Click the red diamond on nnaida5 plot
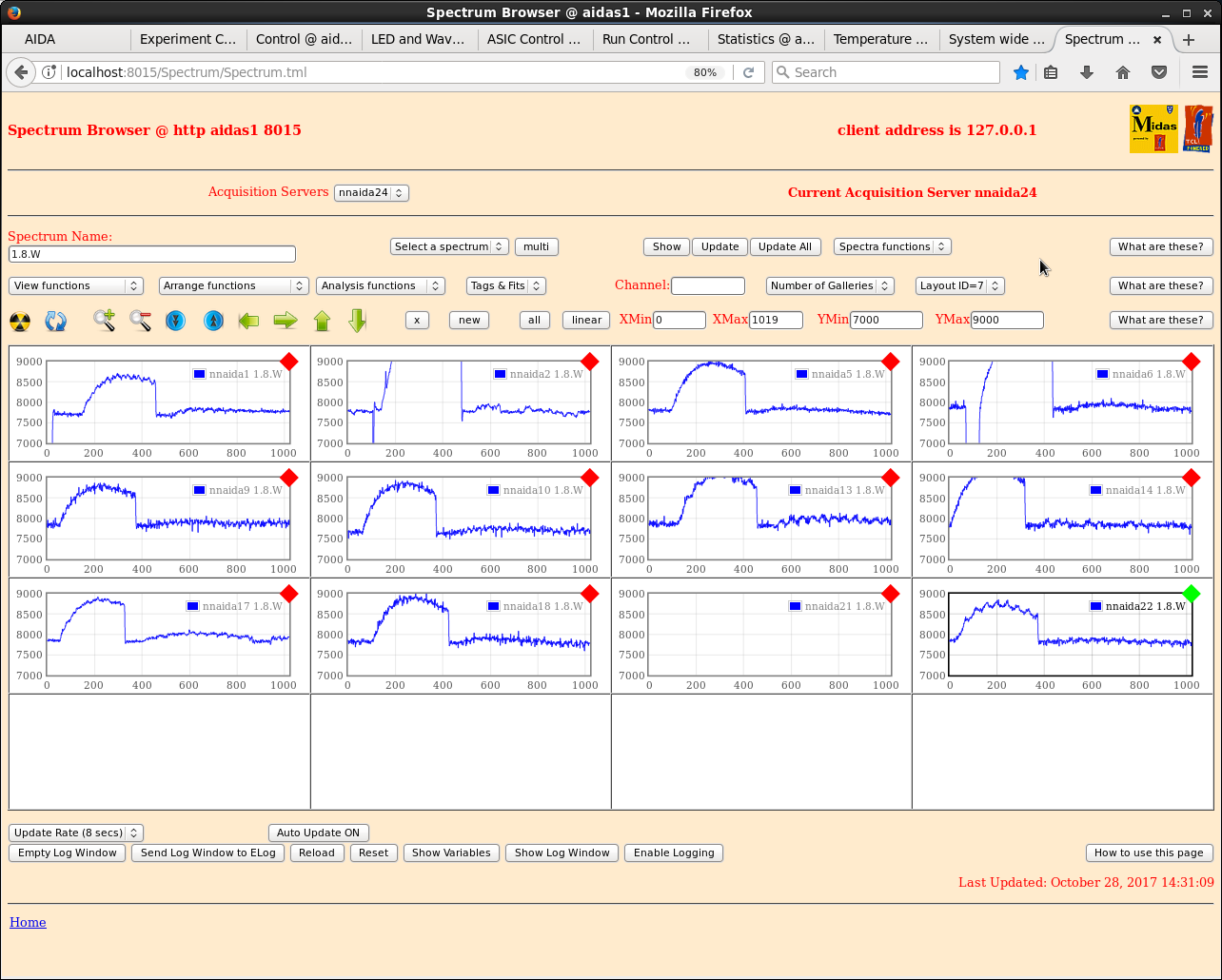The image size is (1222, 980). coord(891,362)
